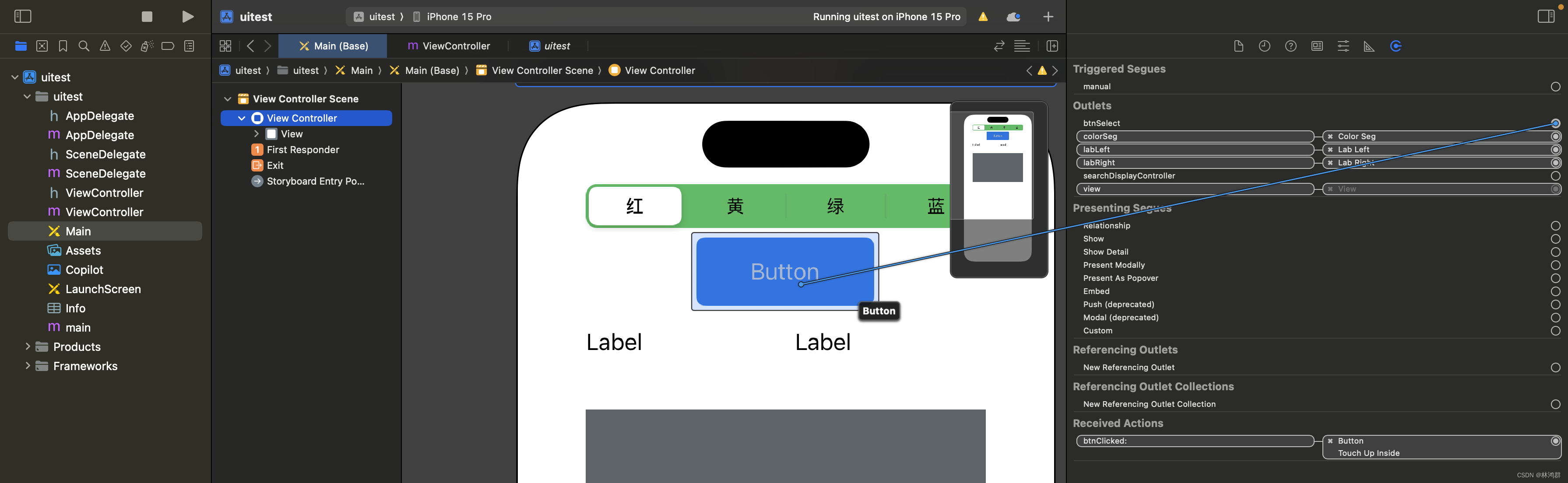Open the find navigator magnifier
This screenshot has height=483, width=1568.
tap(84, 46)
